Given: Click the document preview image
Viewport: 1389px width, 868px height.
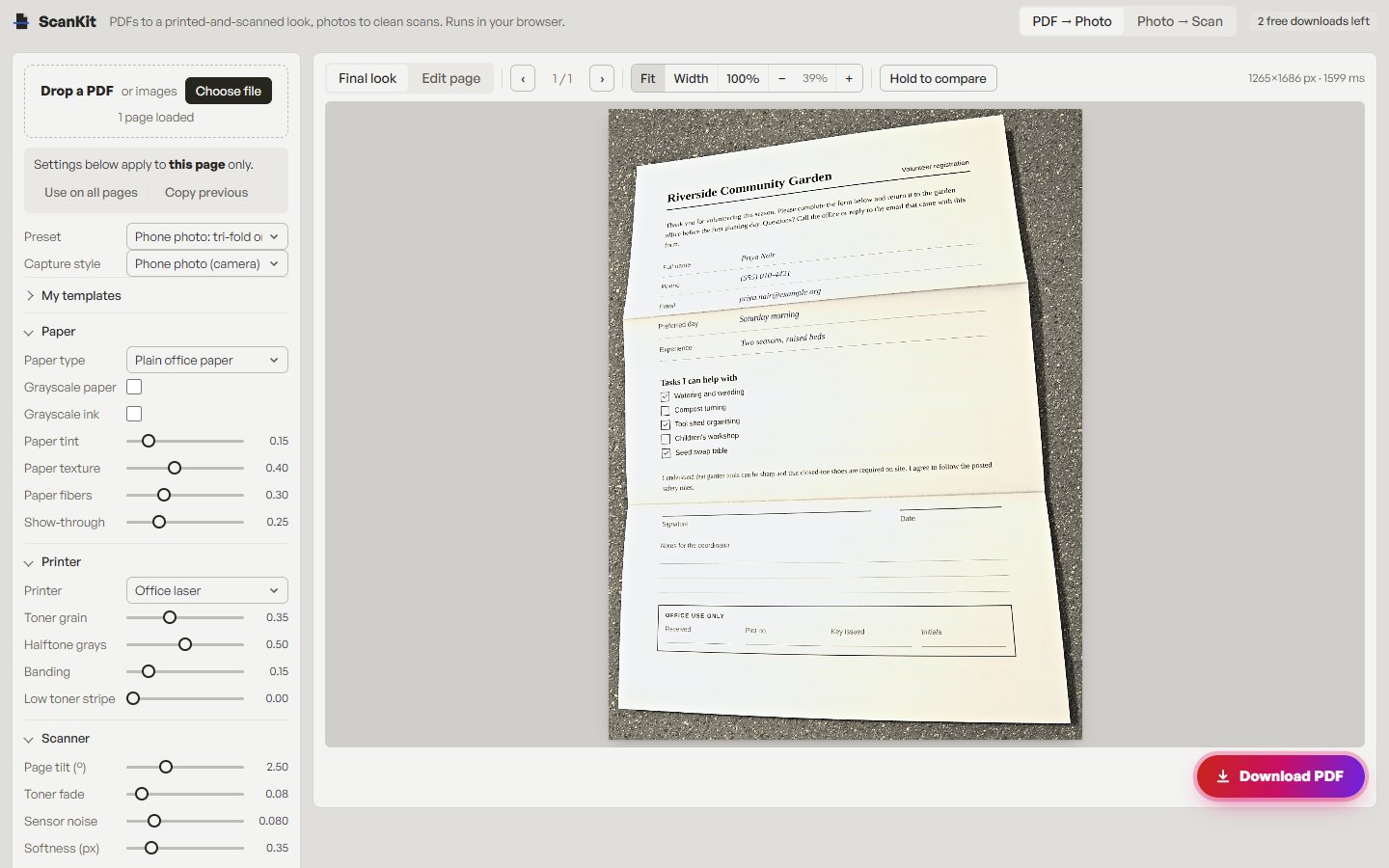Looking at the screenshot, I should [x=845, y=424].
